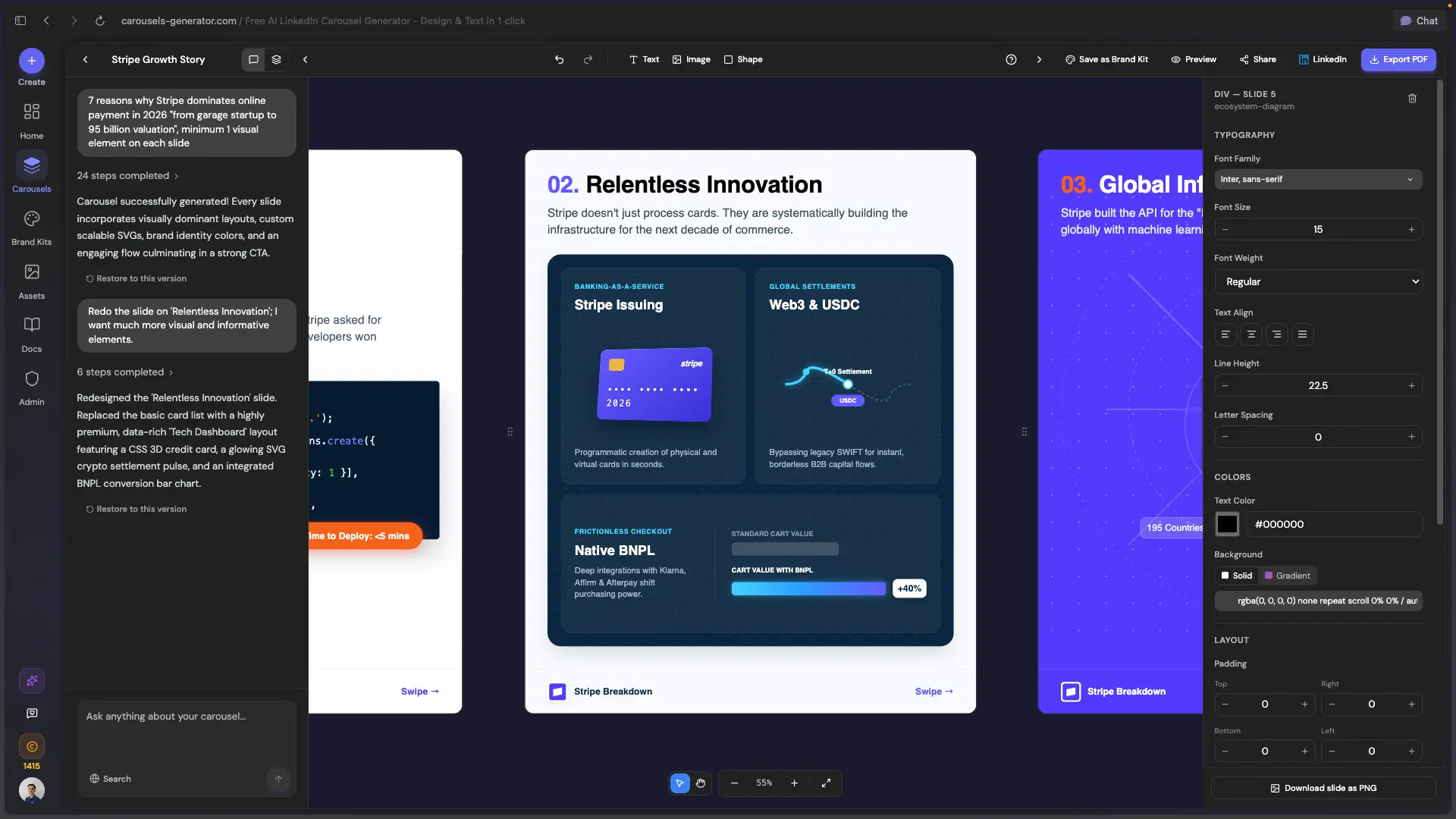1456x819 pixels.
Task: Add a Text element
Action: (644, 60)
